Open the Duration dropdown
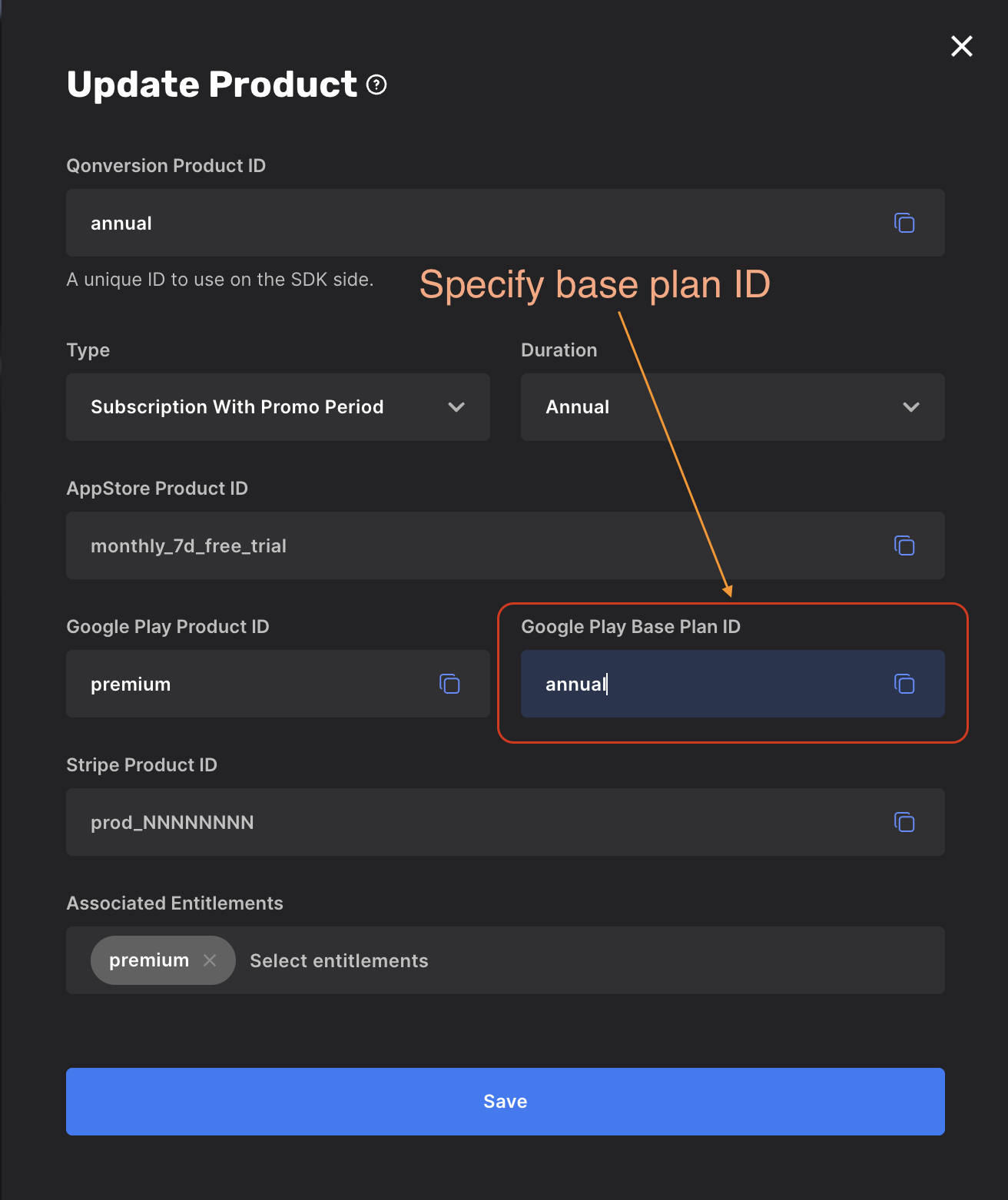1008x1200 pixels. [x=733, y=407]
